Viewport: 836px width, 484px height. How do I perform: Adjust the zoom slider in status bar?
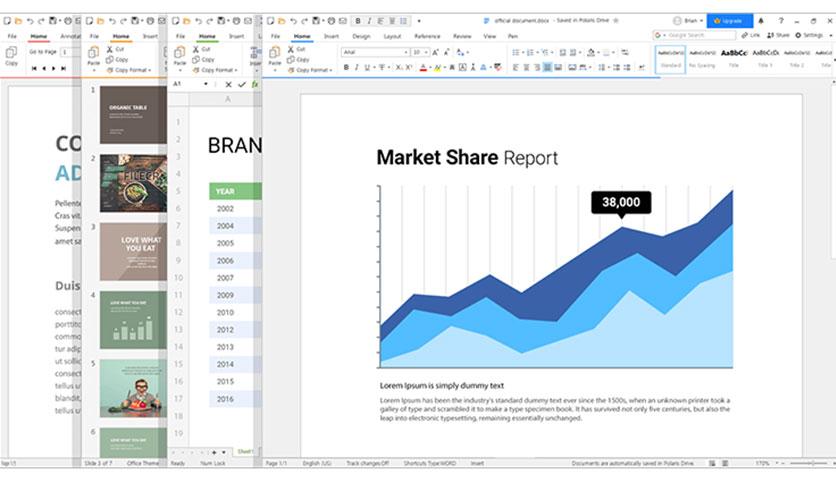click(809, 463)
